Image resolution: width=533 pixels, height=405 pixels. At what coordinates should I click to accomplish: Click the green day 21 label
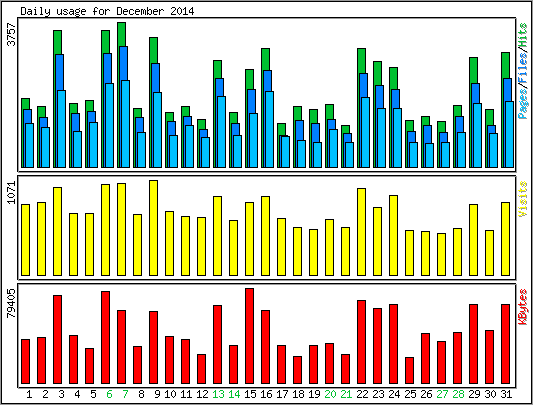(x=346, y=394)
